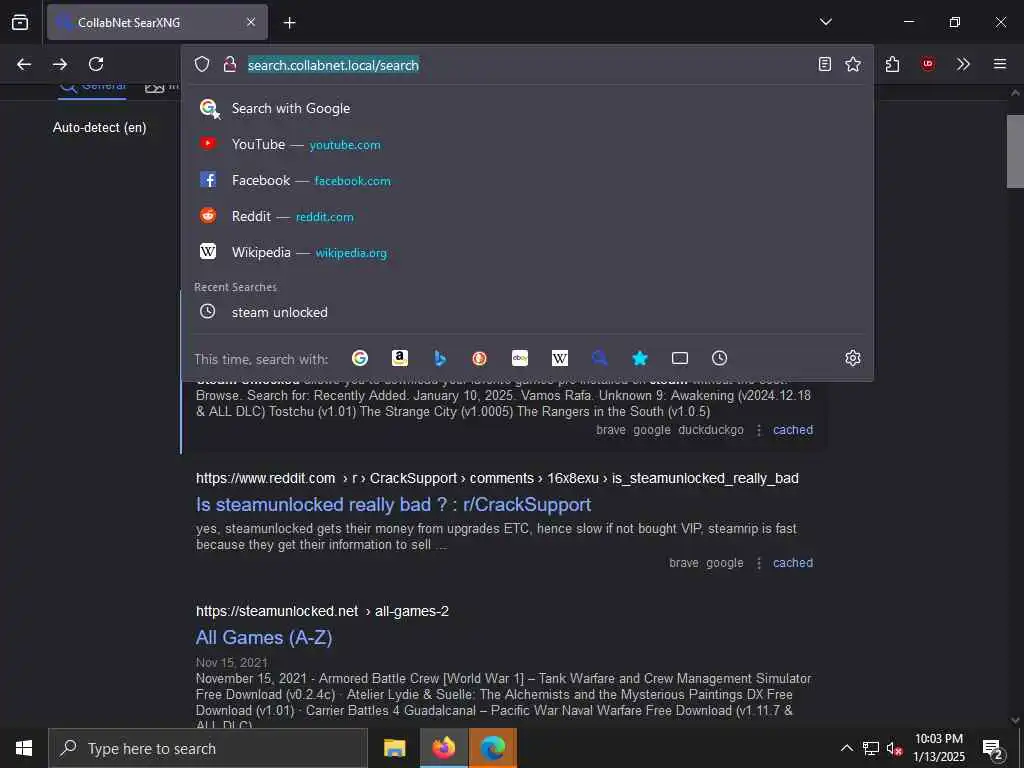Show more tools overflow chevrons
Image resolution: width=1024 pixels, height=768 pixels.
[963, 64]
